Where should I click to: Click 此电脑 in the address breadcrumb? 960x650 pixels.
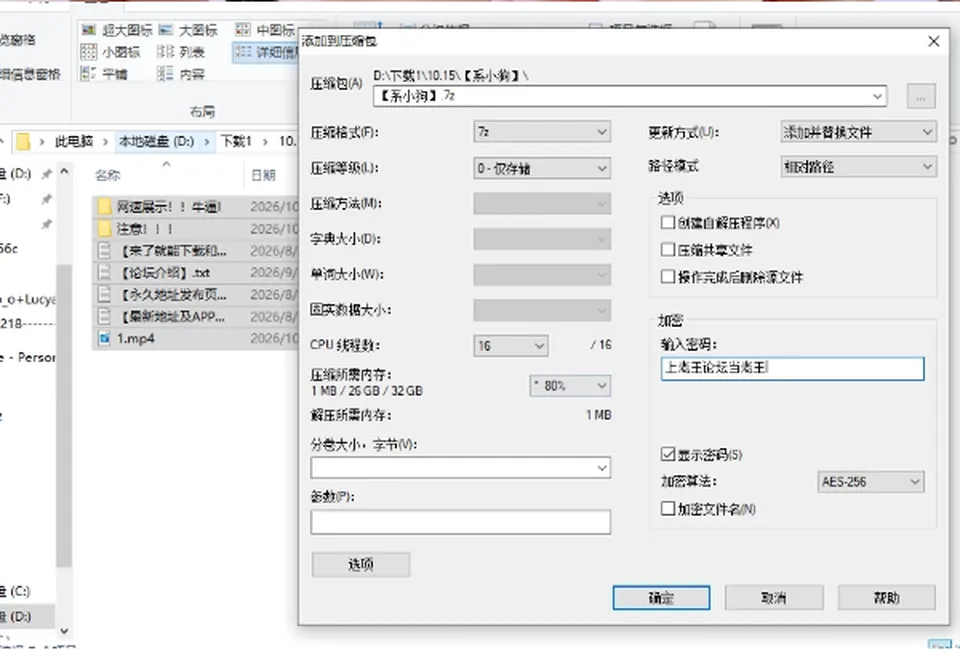point(74,141)
